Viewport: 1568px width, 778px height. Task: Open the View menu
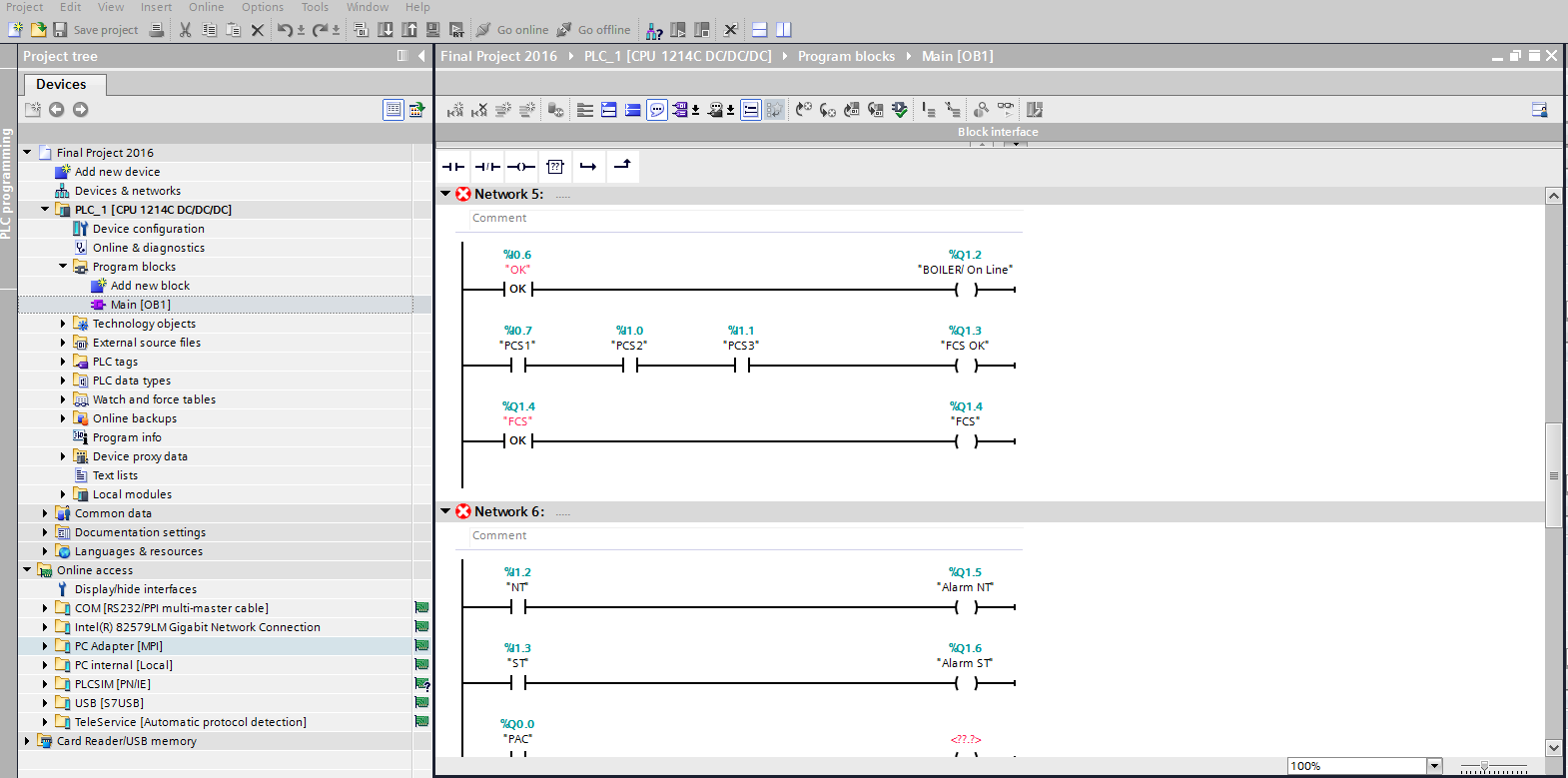click(x=111, y=7)
